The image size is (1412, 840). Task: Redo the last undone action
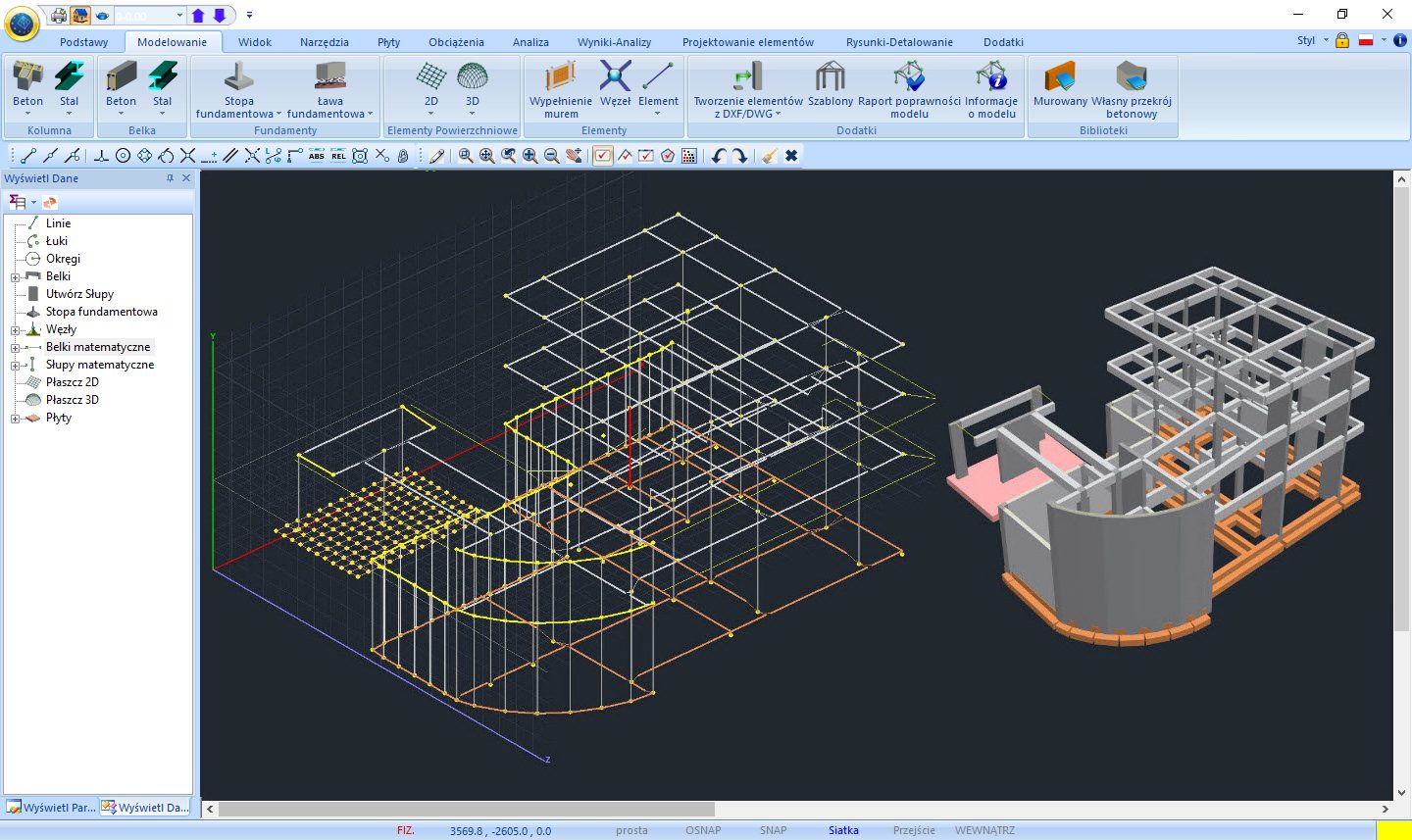[740, 156]
